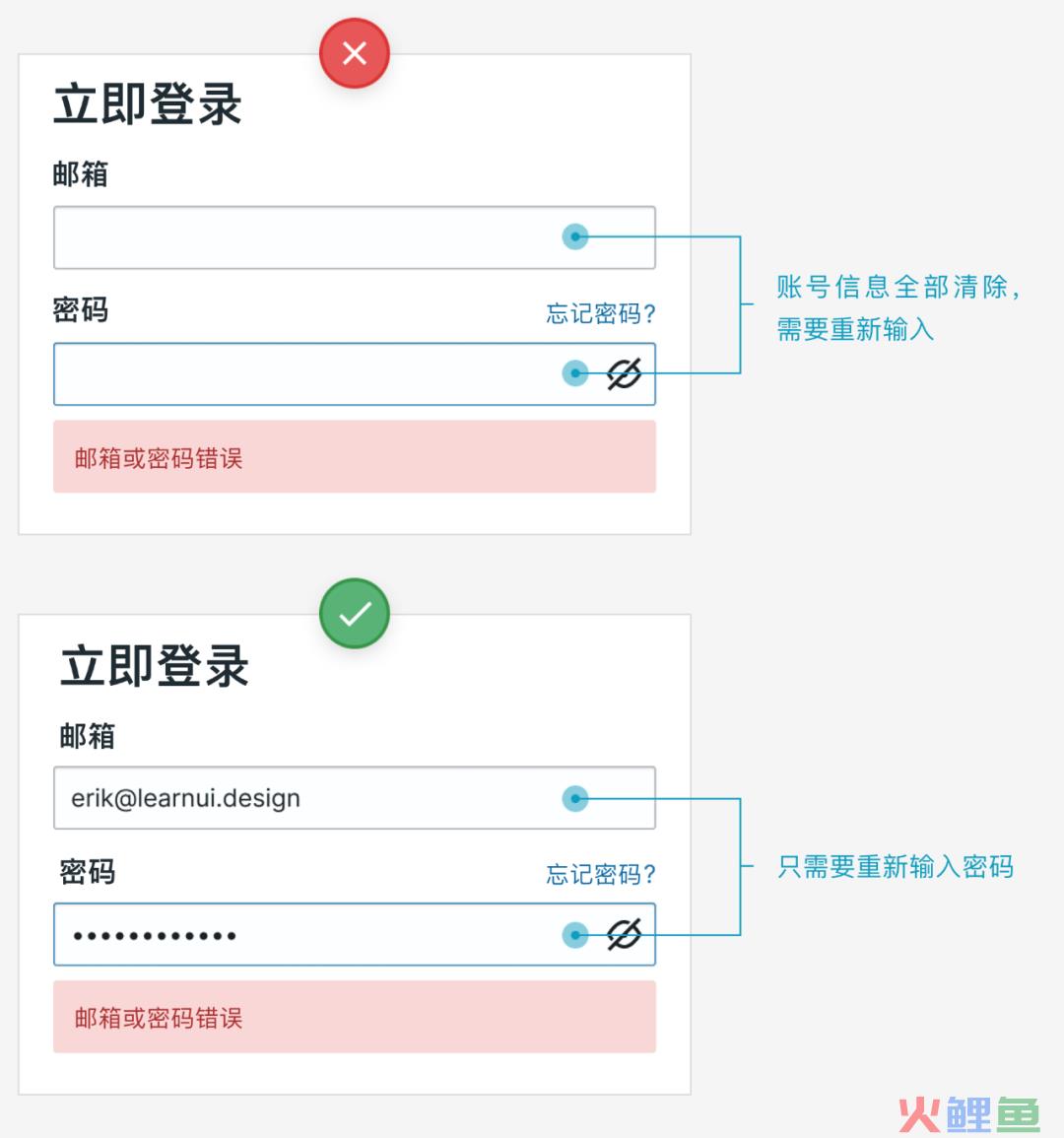Image resolution: width=1064 pixels, height=1138 pixels.
Task: Click the 只需要重新输入密码 annotation text
Action: (x=895, y=867)
